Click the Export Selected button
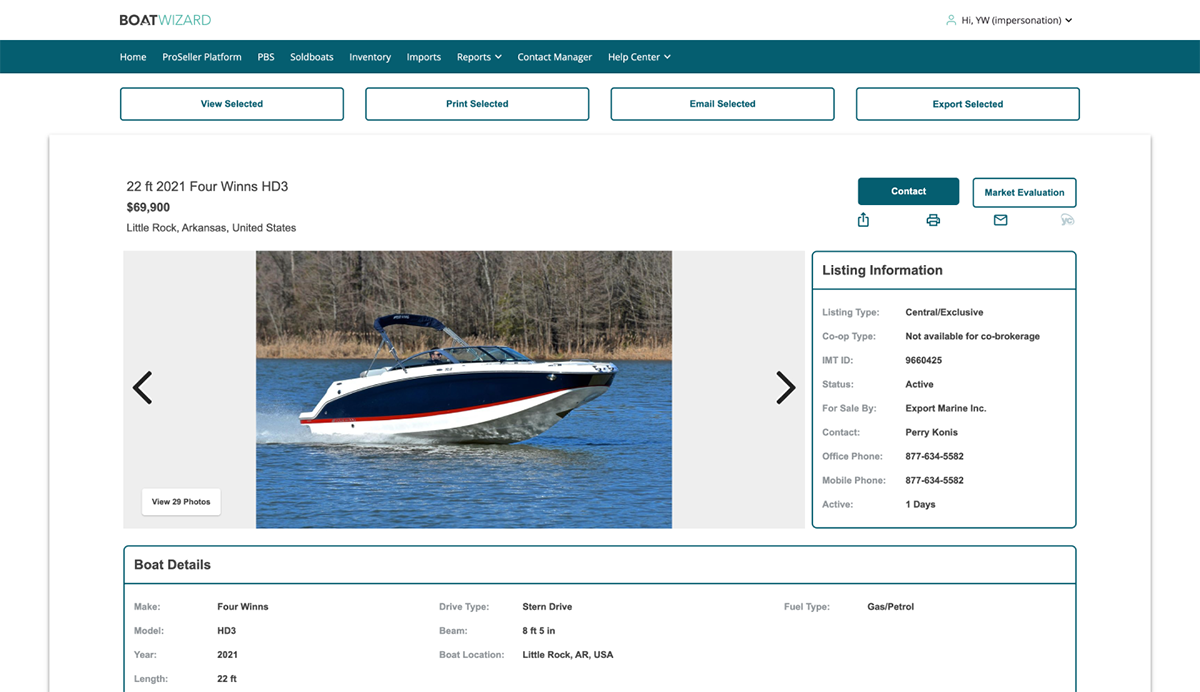The image size is (1200, 692). pyautogui.click(x=968, y=104)
